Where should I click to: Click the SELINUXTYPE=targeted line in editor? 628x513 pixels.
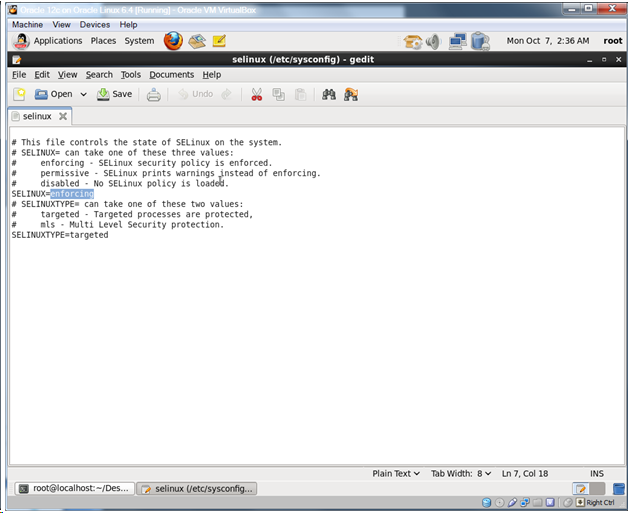coord(60,235)
